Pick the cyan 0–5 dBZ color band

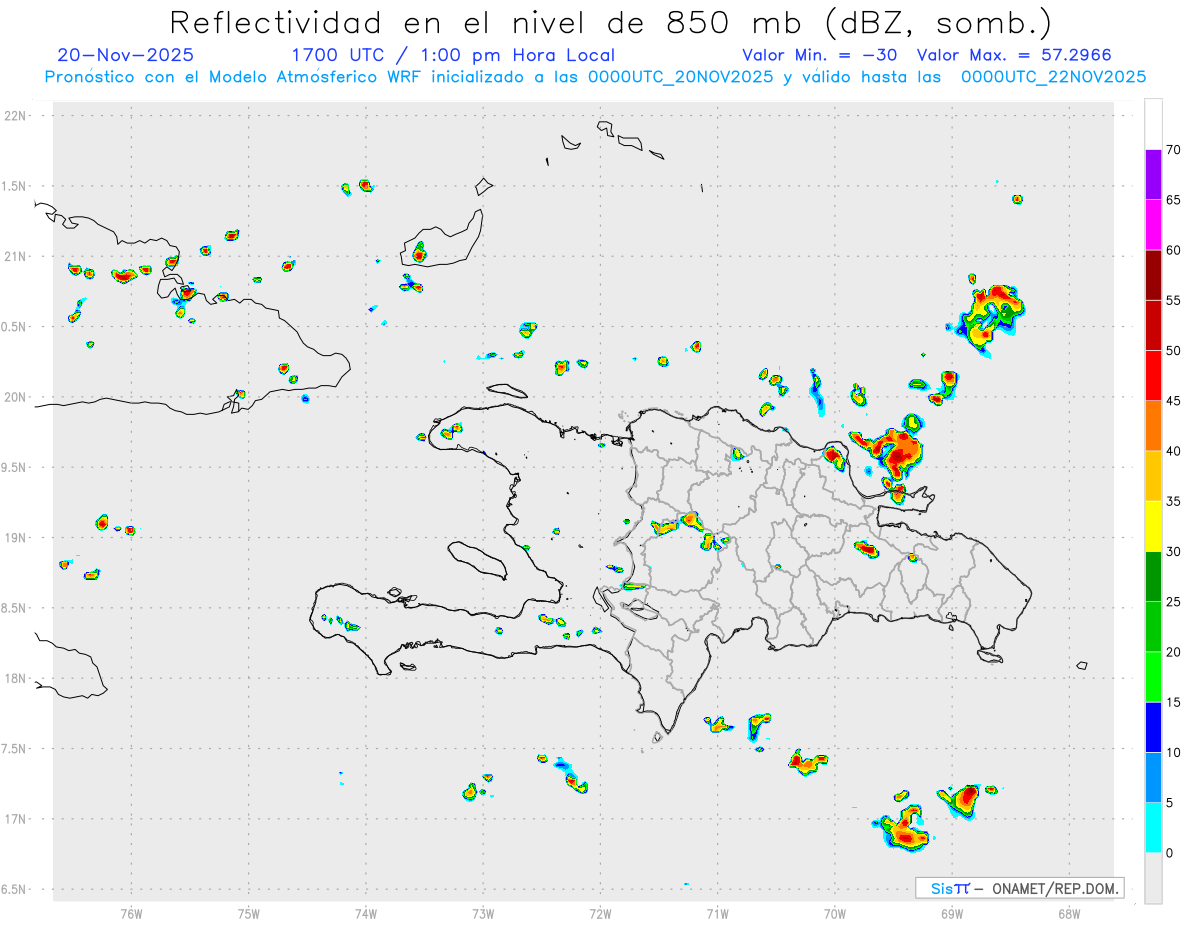[1153, 828]
